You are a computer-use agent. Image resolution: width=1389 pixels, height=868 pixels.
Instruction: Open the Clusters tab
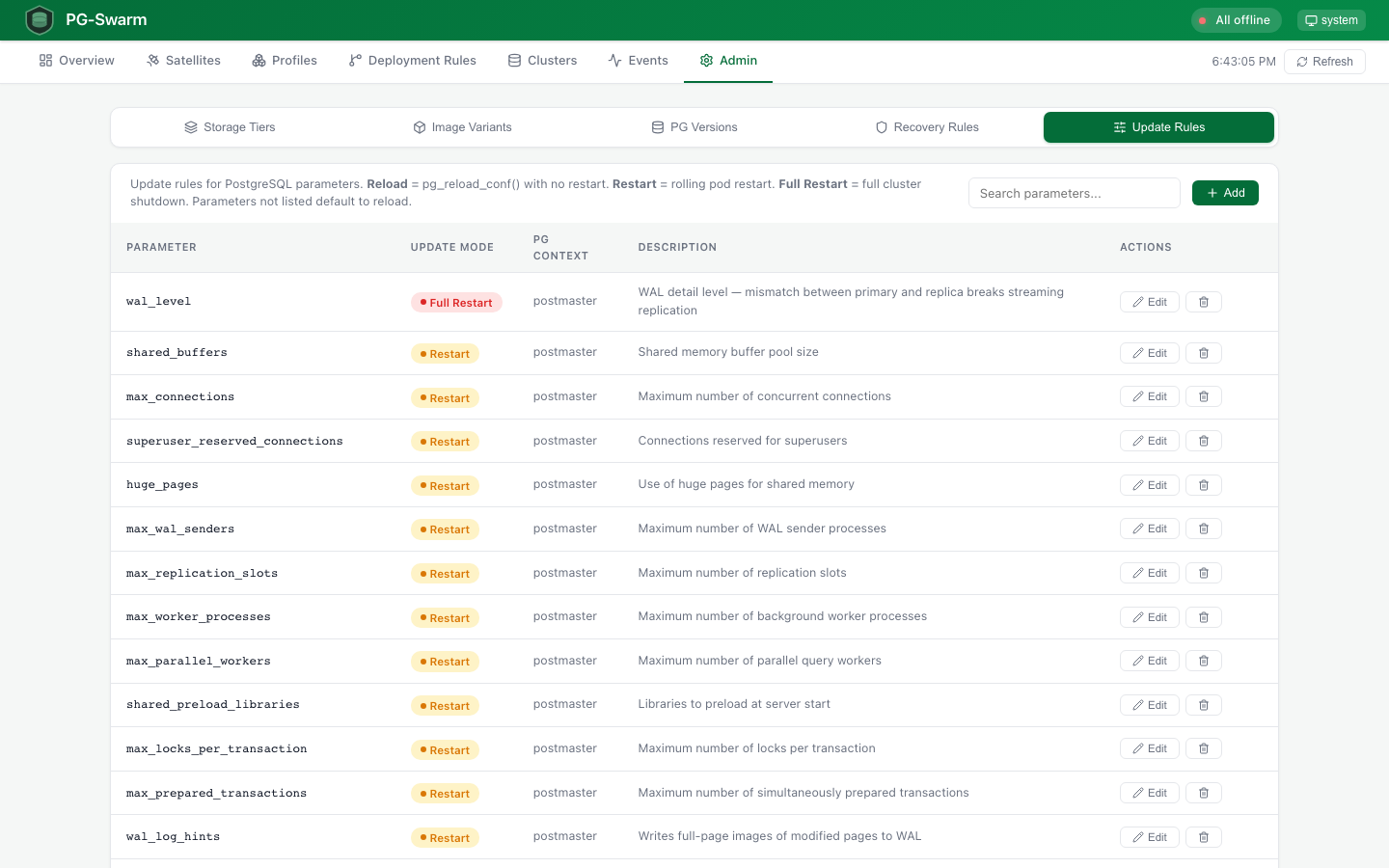coord(542,61)
